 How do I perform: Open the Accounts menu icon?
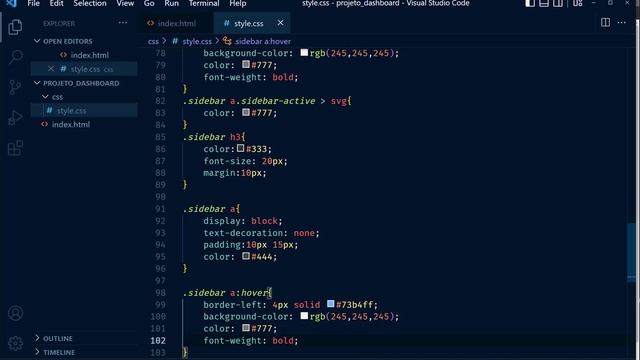click(x=16, y=313)
